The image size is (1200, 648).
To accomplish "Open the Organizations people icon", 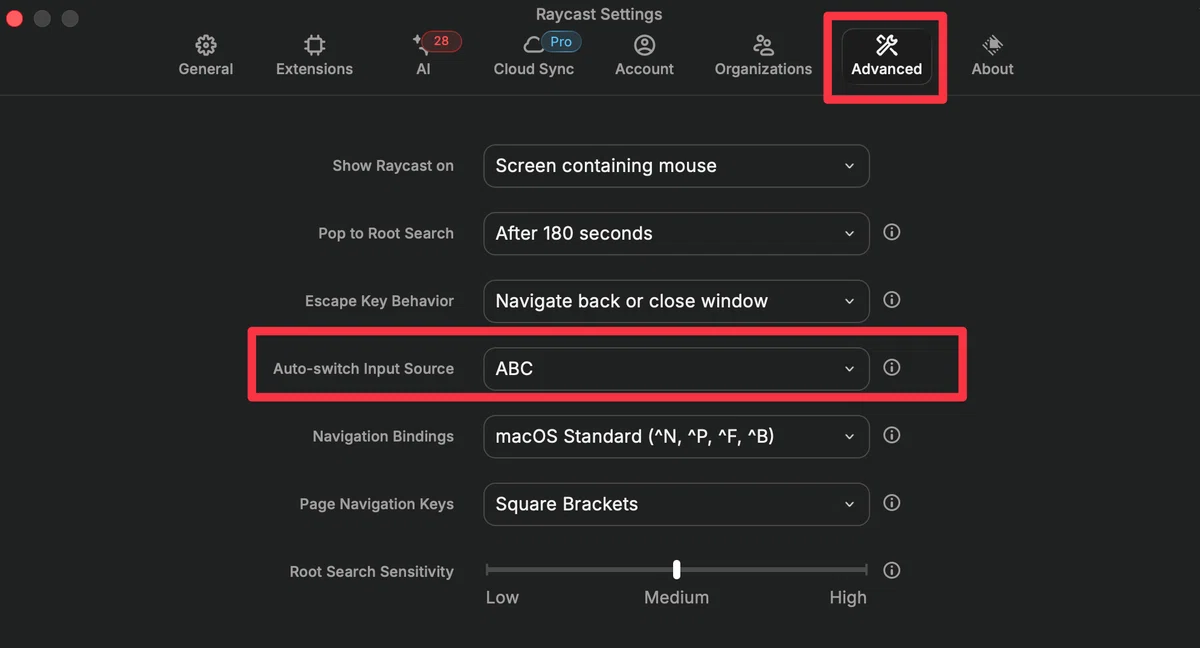I will [x=763, y=45].
